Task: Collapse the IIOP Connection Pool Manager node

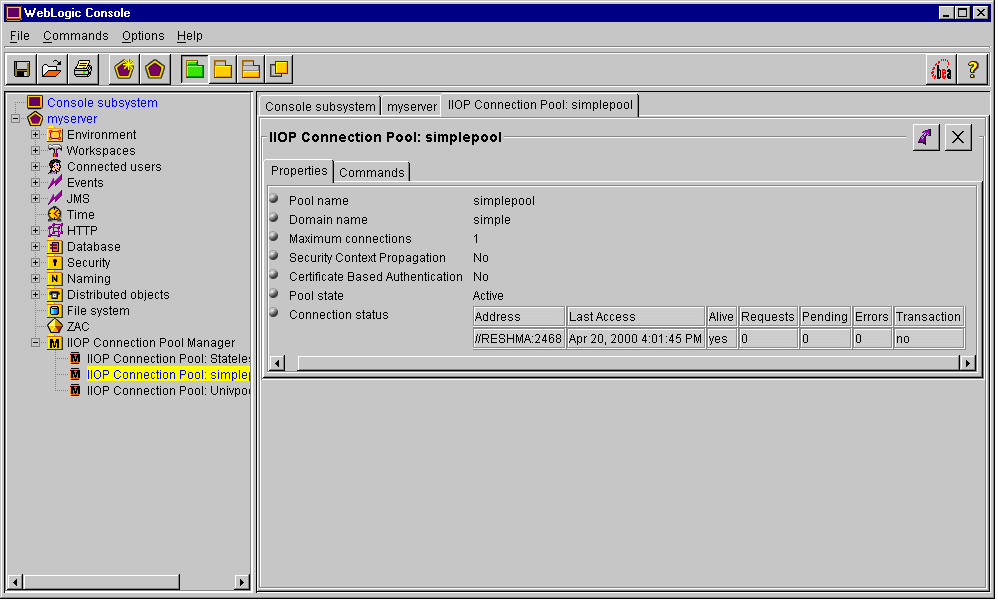Action: 36,343
